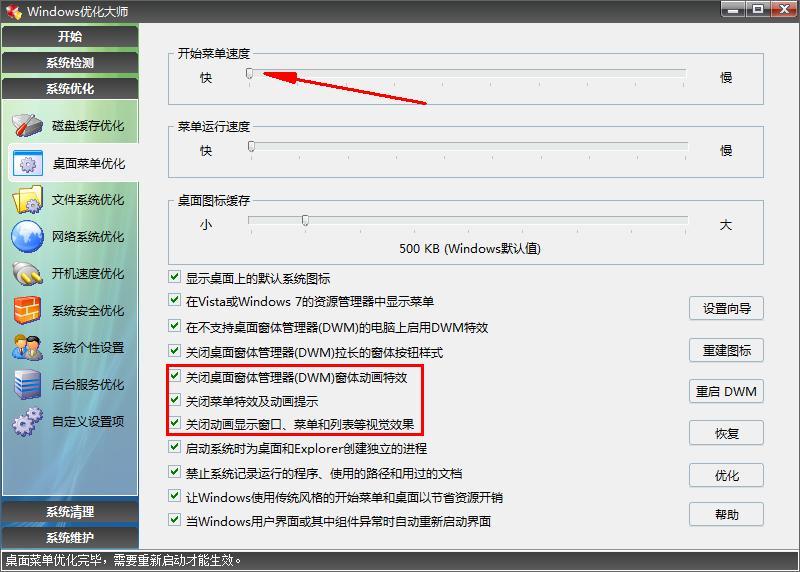Close the Windows优化大师 window
The width and height of the screenshot is (800, 572).
[x=784, y=9]
